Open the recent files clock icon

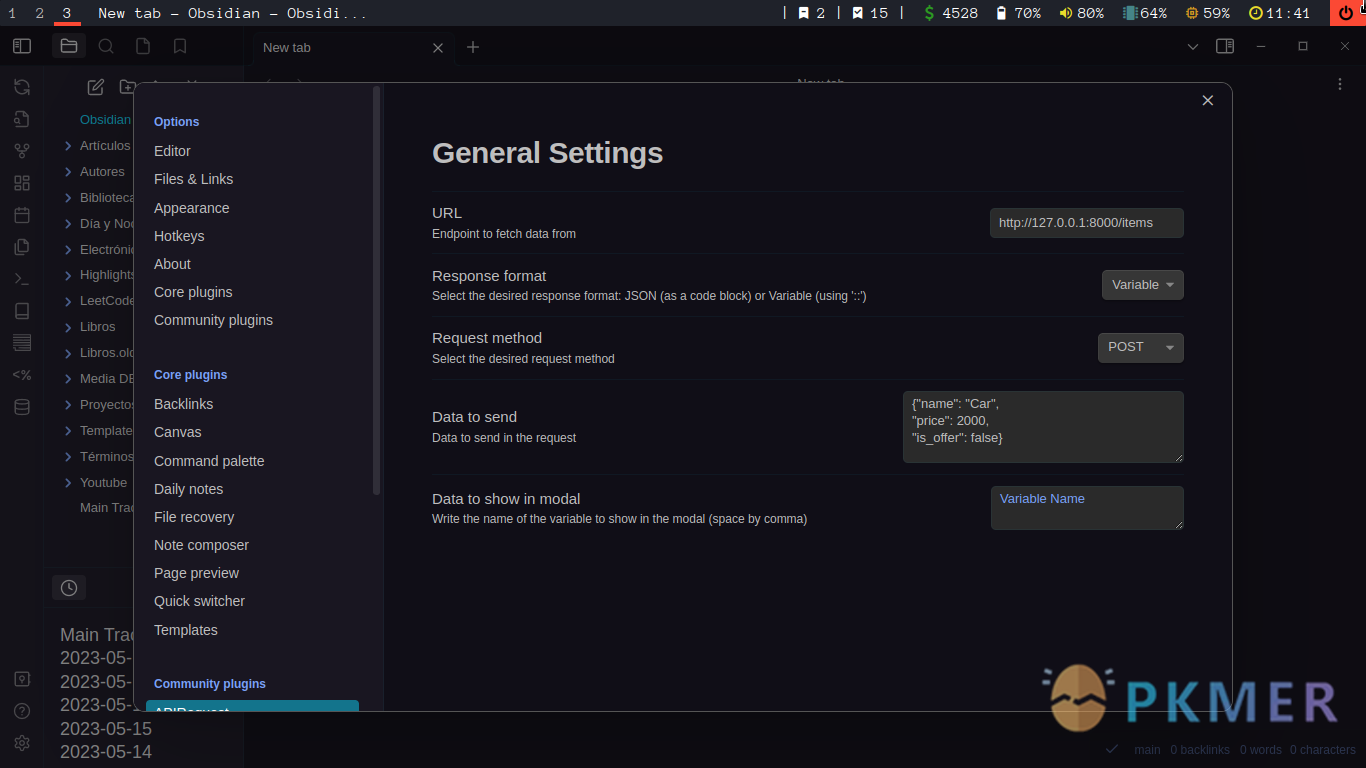click(69, 588)
